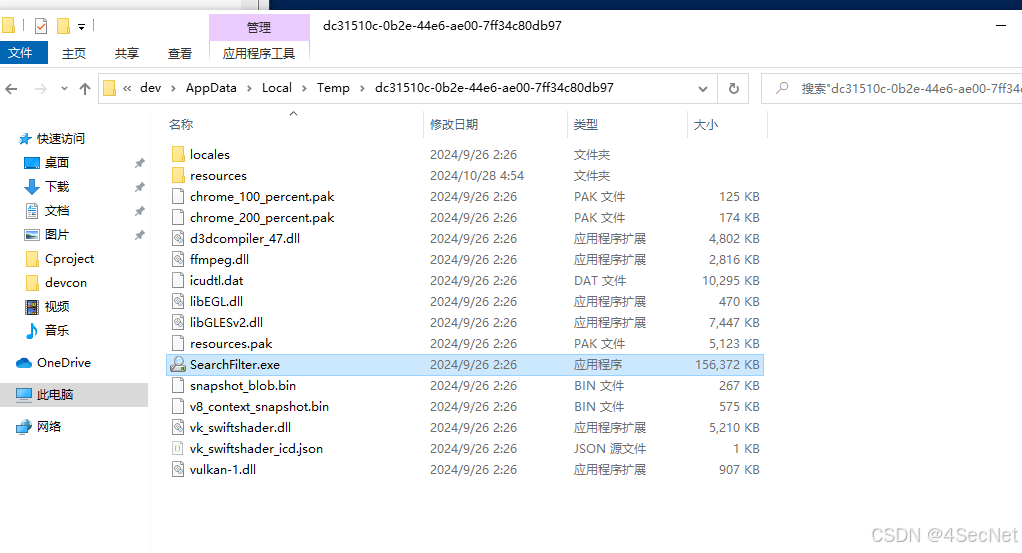This screenshot has height=553, width=1022.
Task: Open the 应用程序工具 Application Tools tab
Action: pyautogui.click(x=259, y=53)
